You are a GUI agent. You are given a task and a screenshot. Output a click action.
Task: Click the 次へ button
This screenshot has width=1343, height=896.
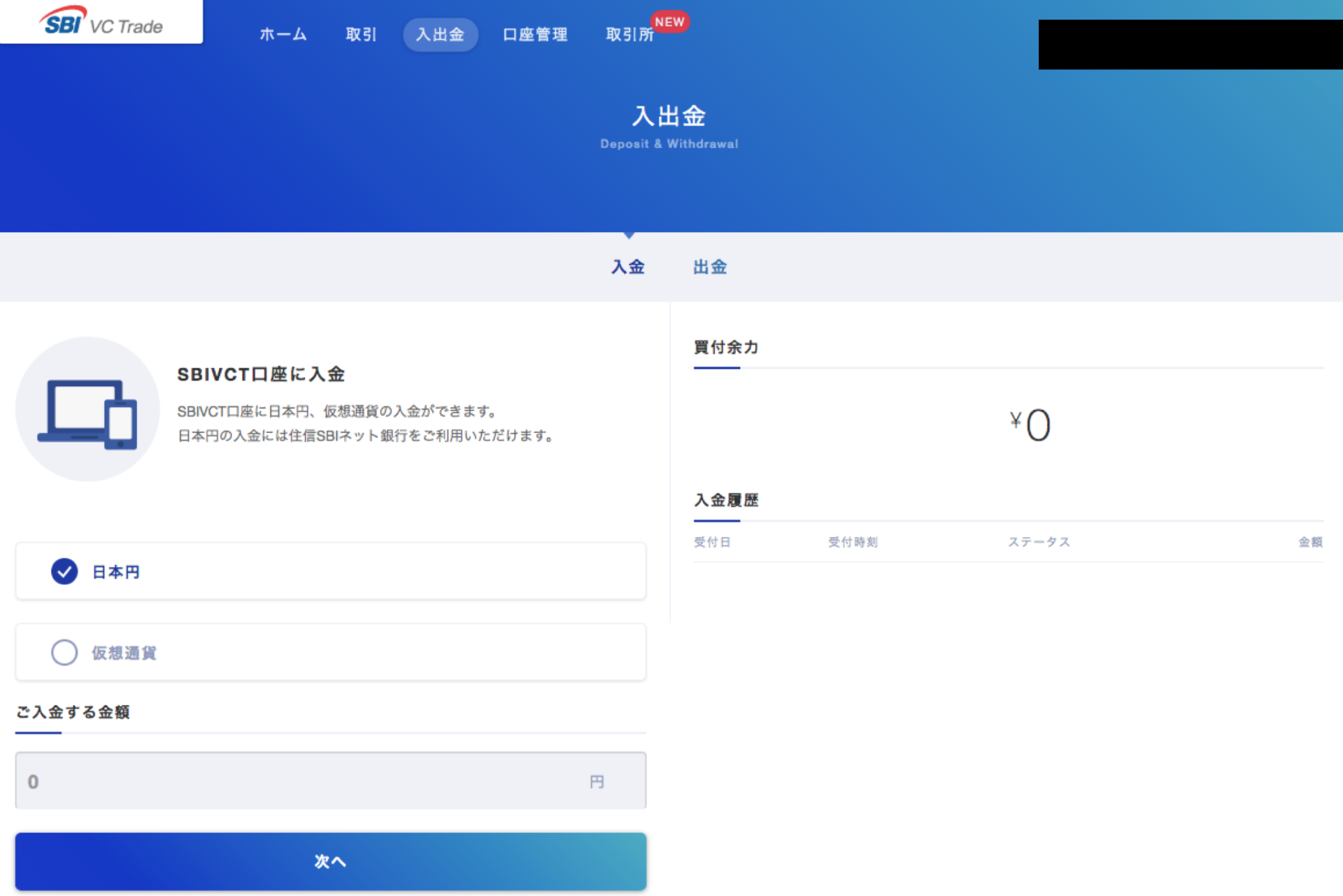click(330, 861)
